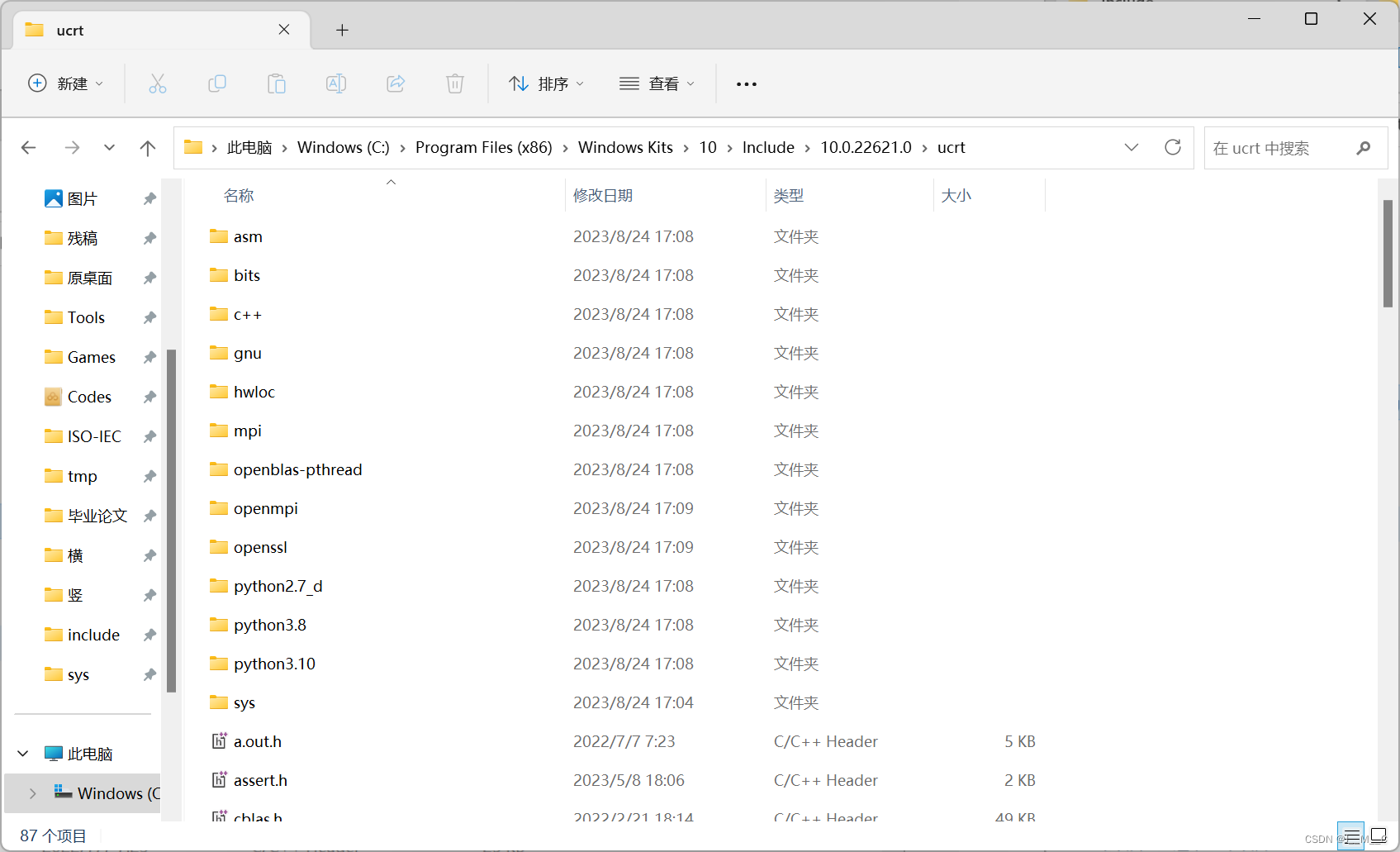This screenshot has height=852, width=1400.
Task: Open the 原桌面 quick access folder
Action: 90,278
